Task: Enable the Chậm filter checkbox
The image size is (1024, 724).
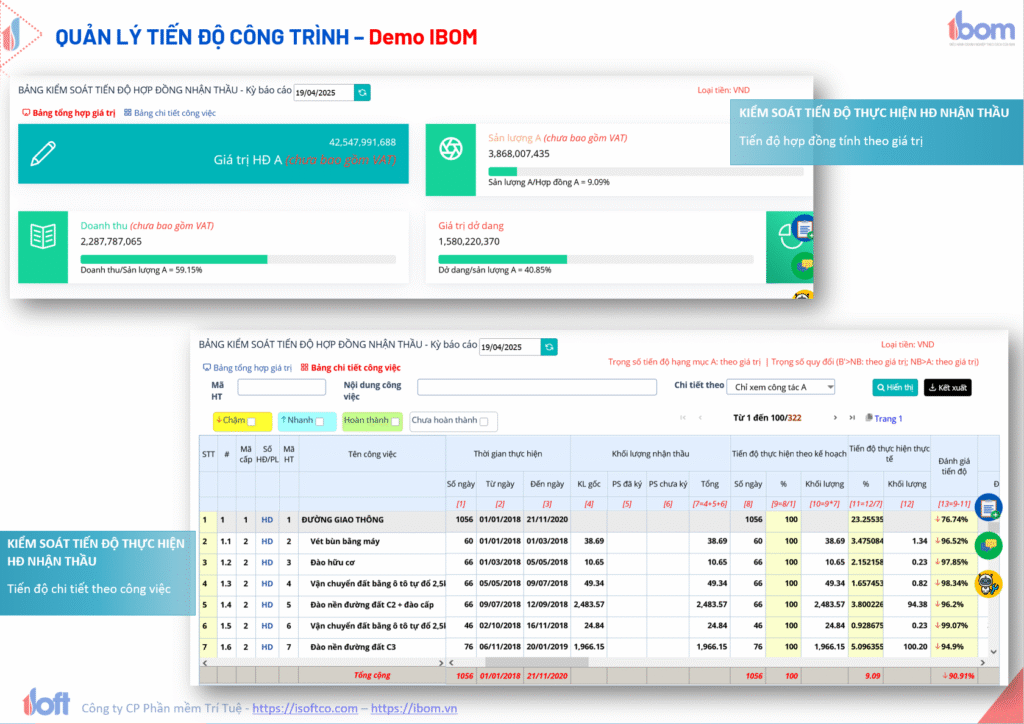Action: click(252, 421)
